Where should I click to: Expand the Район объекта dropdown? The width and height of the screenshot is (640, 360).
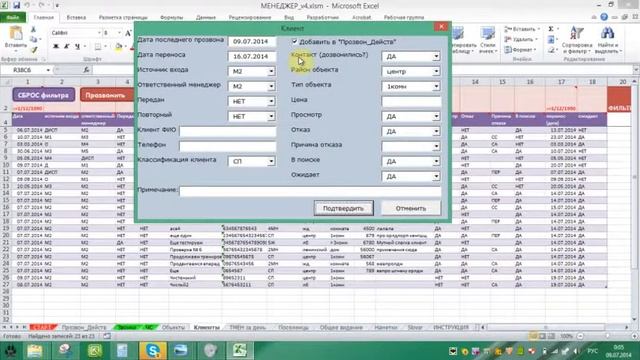(436, 71)
